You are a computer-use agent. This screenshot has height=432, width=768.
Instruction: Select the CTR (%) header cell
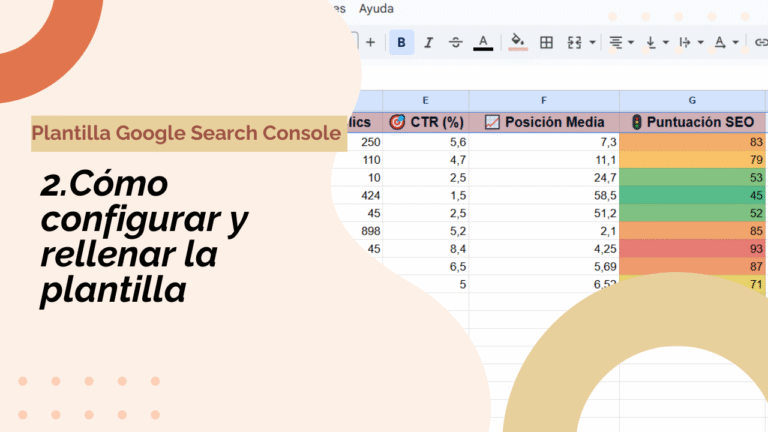(x=425, y=122)
